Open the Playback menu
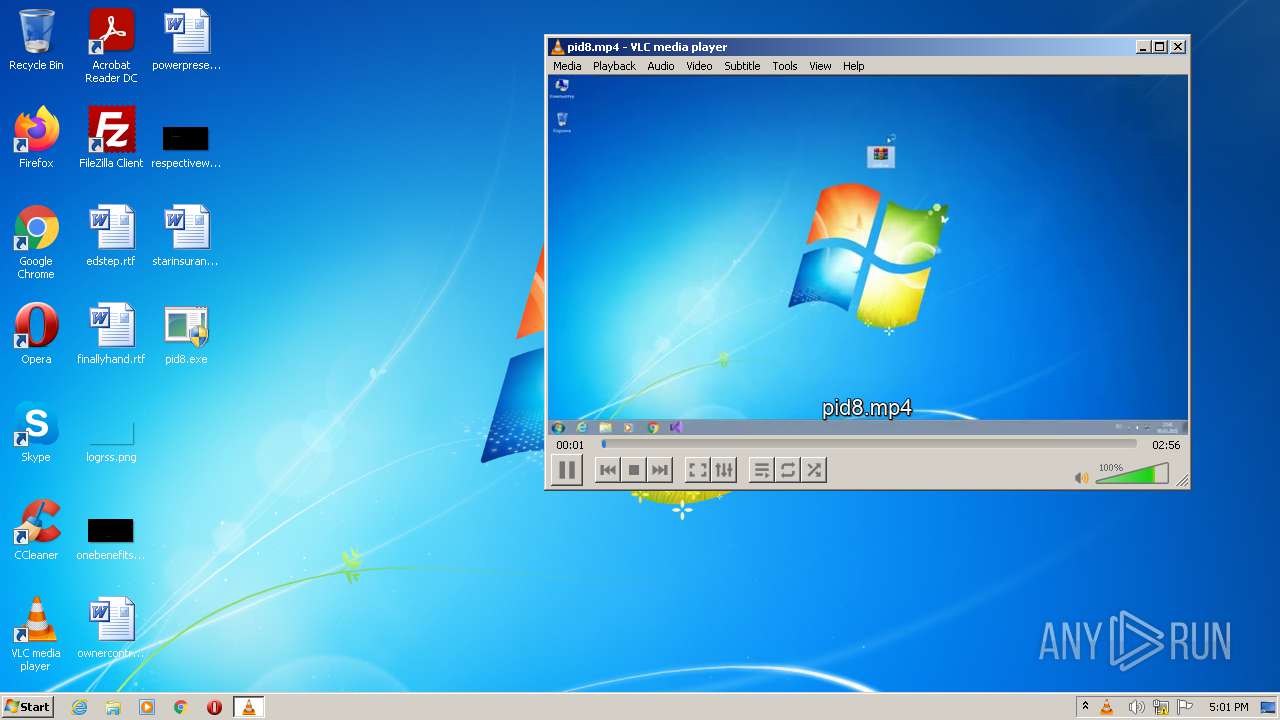 coord(614,66)
